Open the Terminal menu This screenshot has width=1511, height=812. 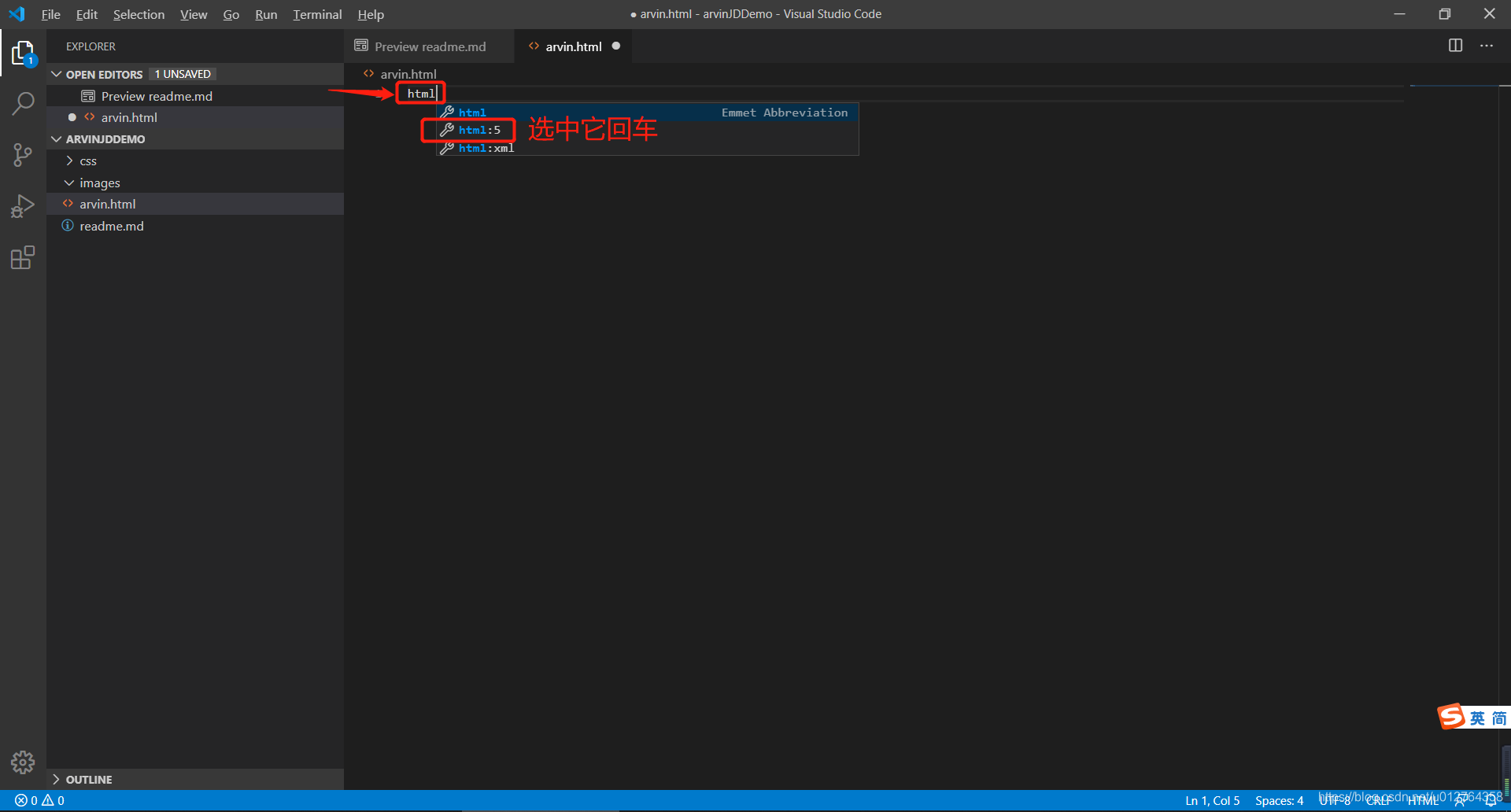click(317, 14)
